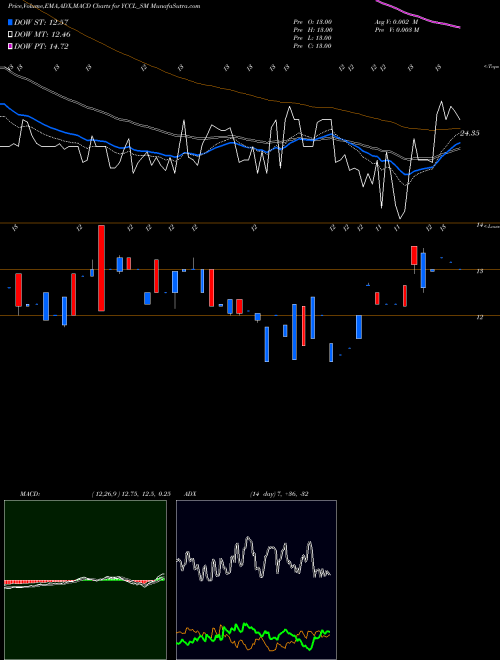Open the ADX indicator chart panel
This screenshot has height=660, width=500.
256,580
